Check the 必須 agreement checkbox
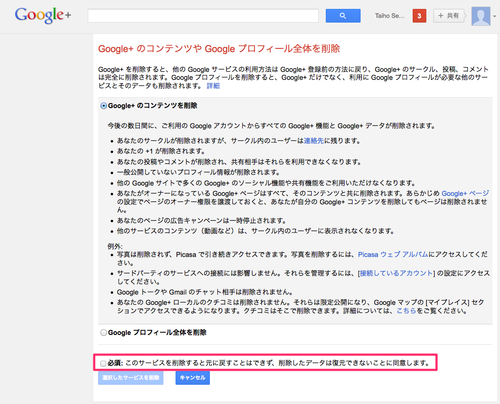This screenshot has width=500, height=404. (x=103, y=363)
